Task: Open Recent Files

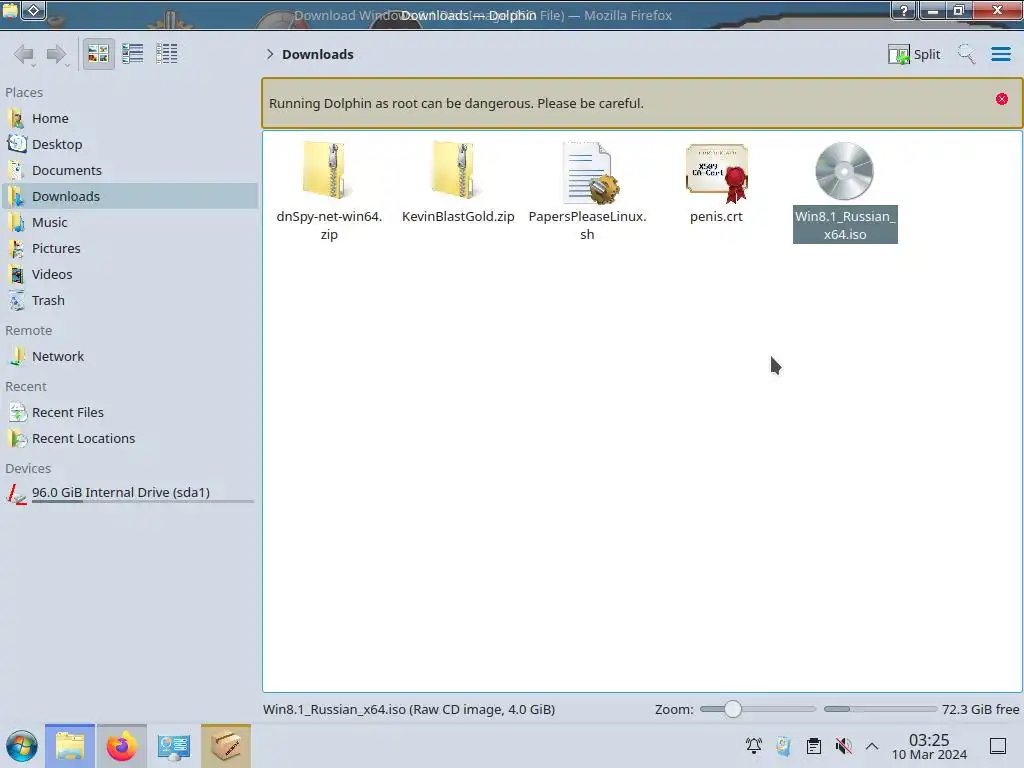Action: 130,413
